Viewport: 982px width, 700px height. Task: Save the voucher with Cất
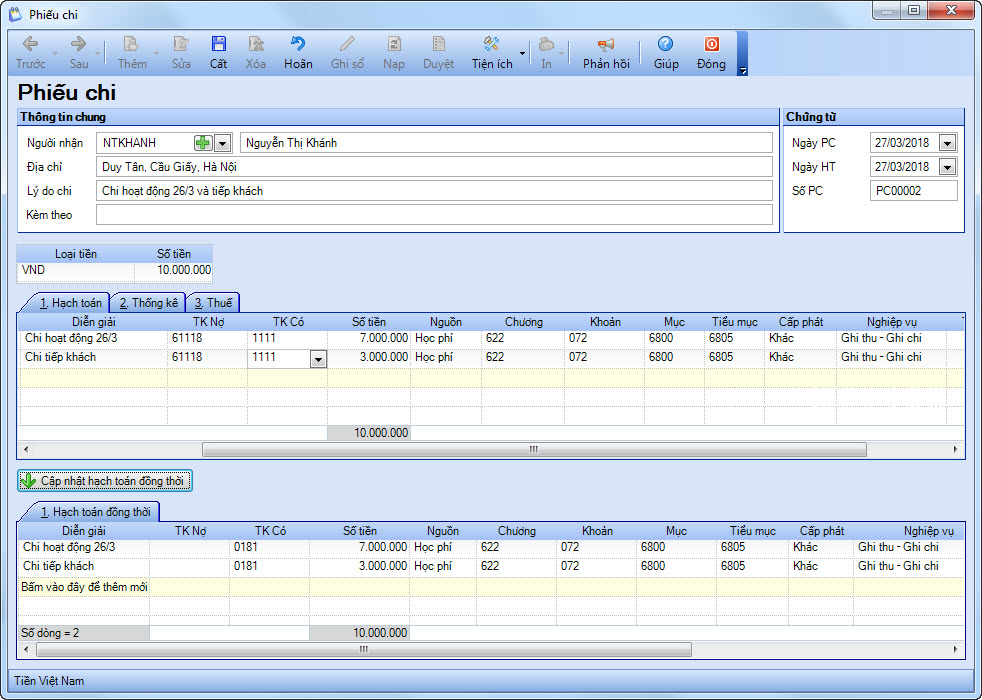pos(218,53)
